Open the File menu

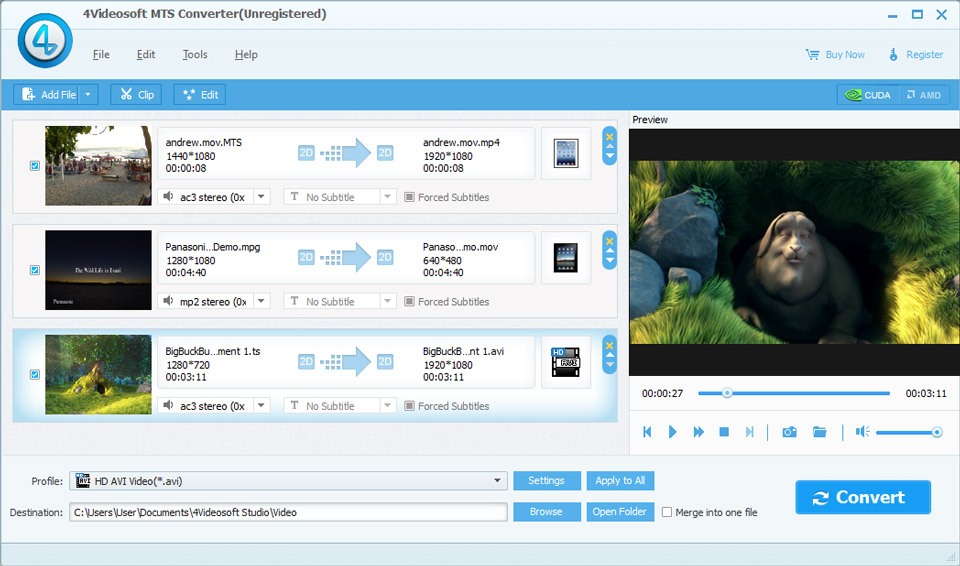click(x=101, y=55)
